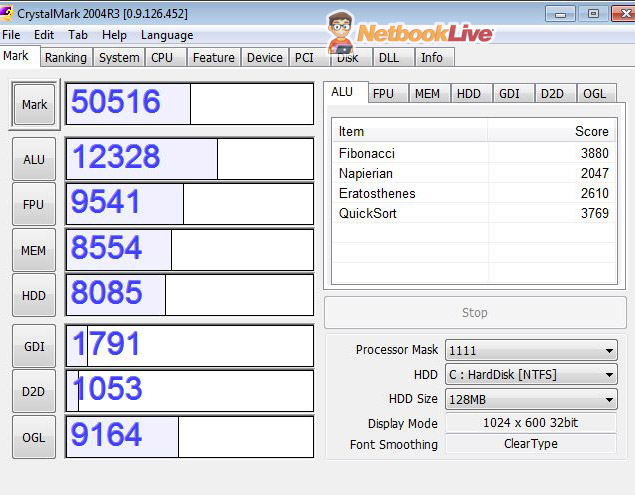Run the D2D benchmark button
The height and width of the screenshot is (495, 635).
tap(34, 392)
